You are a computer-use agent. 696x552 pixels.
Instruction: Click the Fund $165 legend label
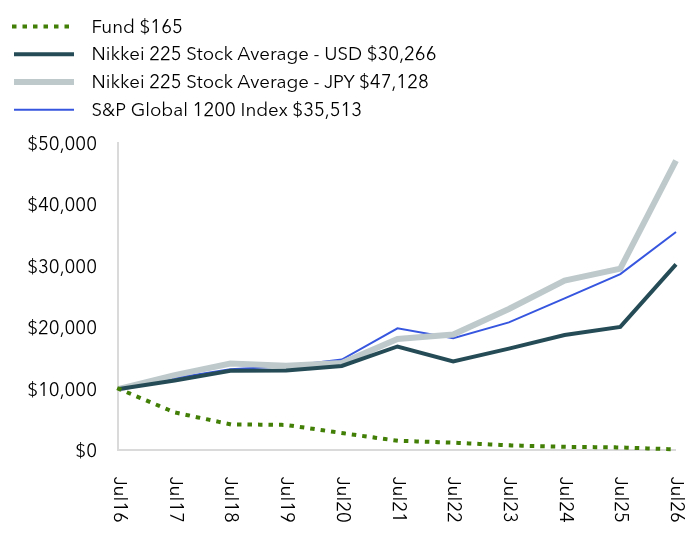(x=137, y=27)
